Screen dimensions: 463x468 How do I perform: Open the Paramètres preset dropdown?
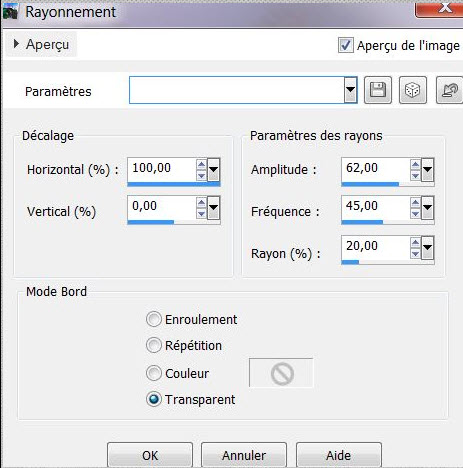tap(350, 90)
